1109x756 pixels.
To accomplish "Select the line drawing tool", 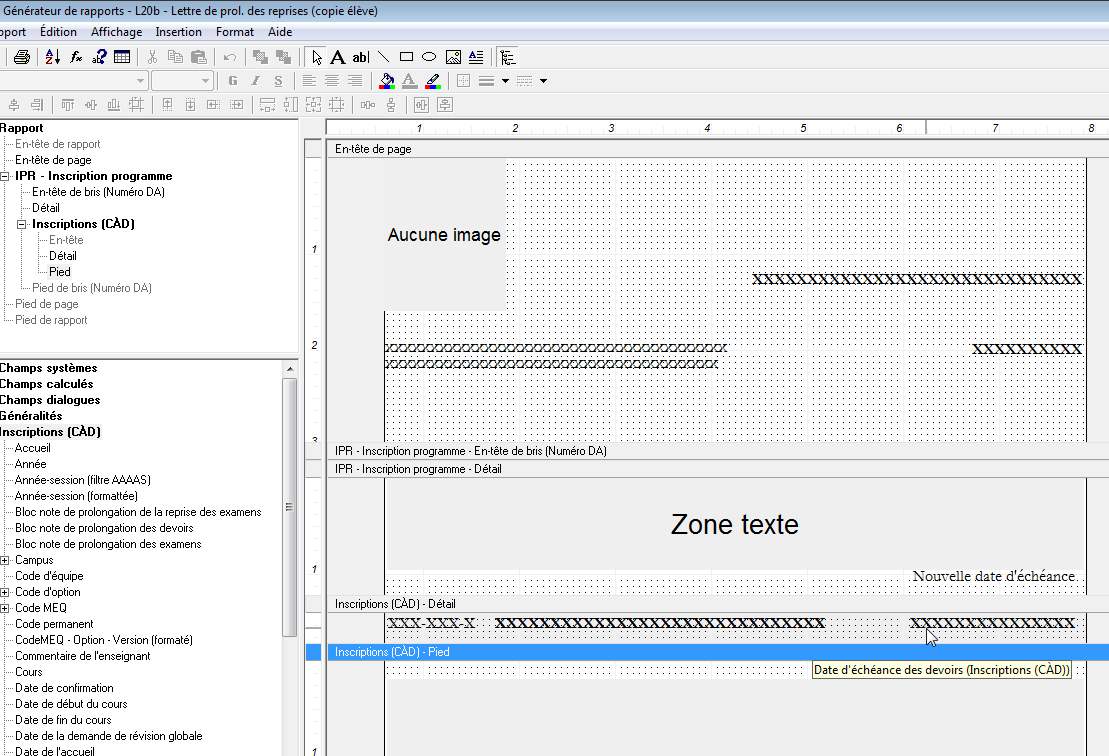I will [383, 57].
